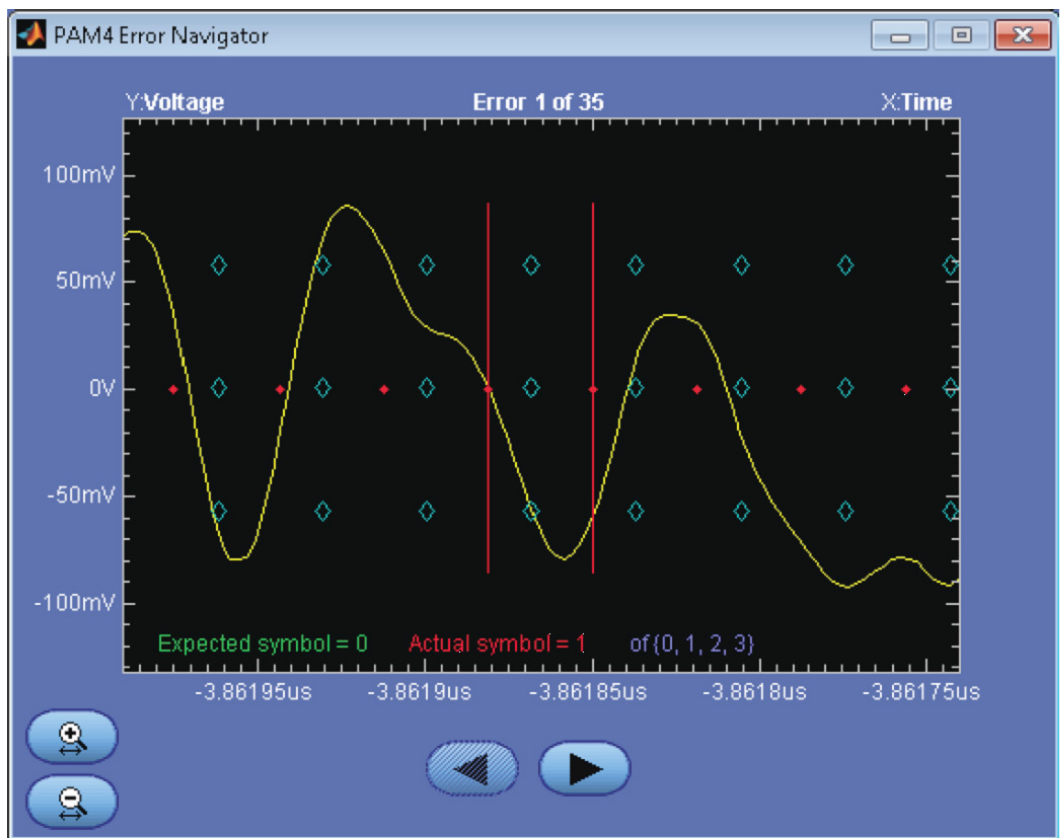The image size is (1062, 838).
Task: Select the horizontal zoom-out magnifier icon
Action: pyautogui.click(x=73, y=800)
